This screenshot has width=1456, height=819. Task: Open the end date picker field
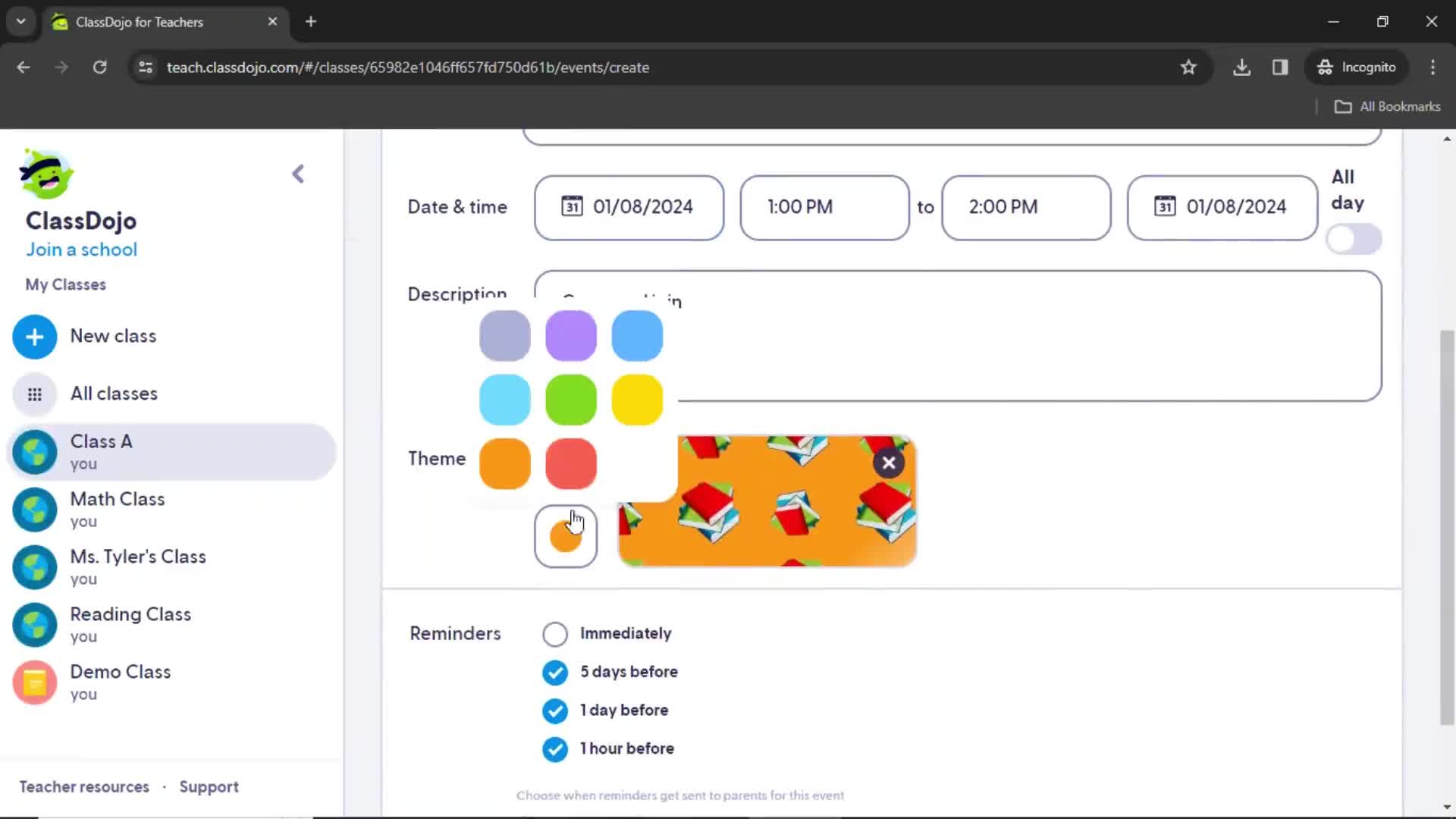pos(1222,207)
